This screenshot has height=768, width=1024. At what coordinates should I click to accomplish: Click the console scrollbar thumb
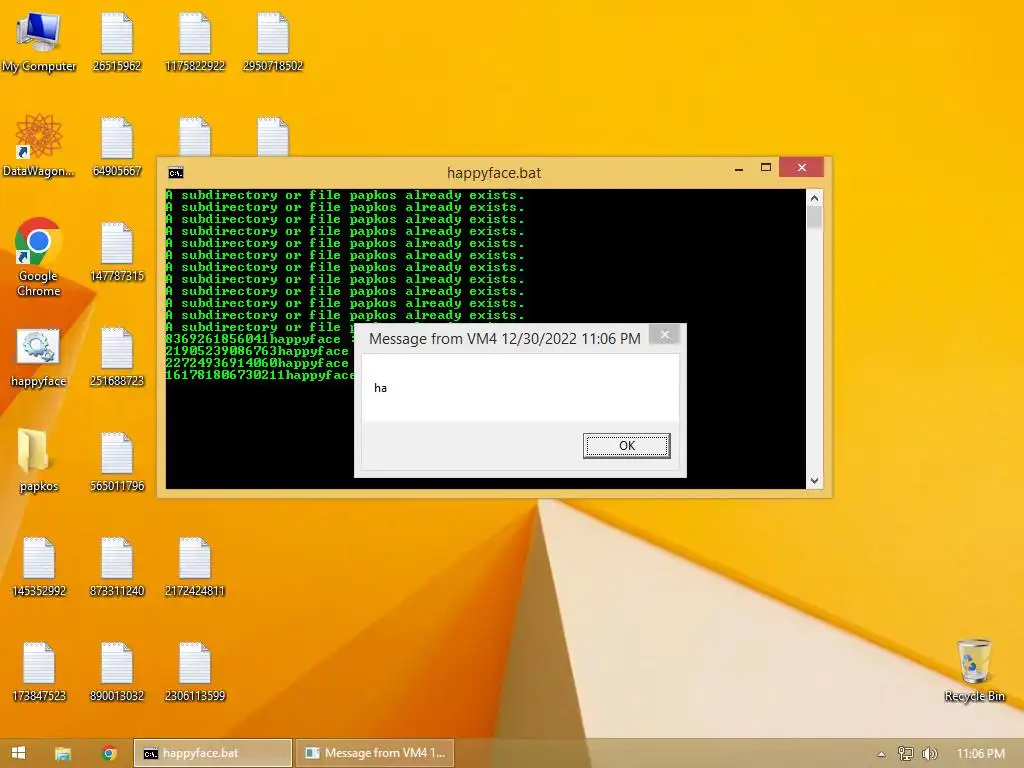pos(814,217)
